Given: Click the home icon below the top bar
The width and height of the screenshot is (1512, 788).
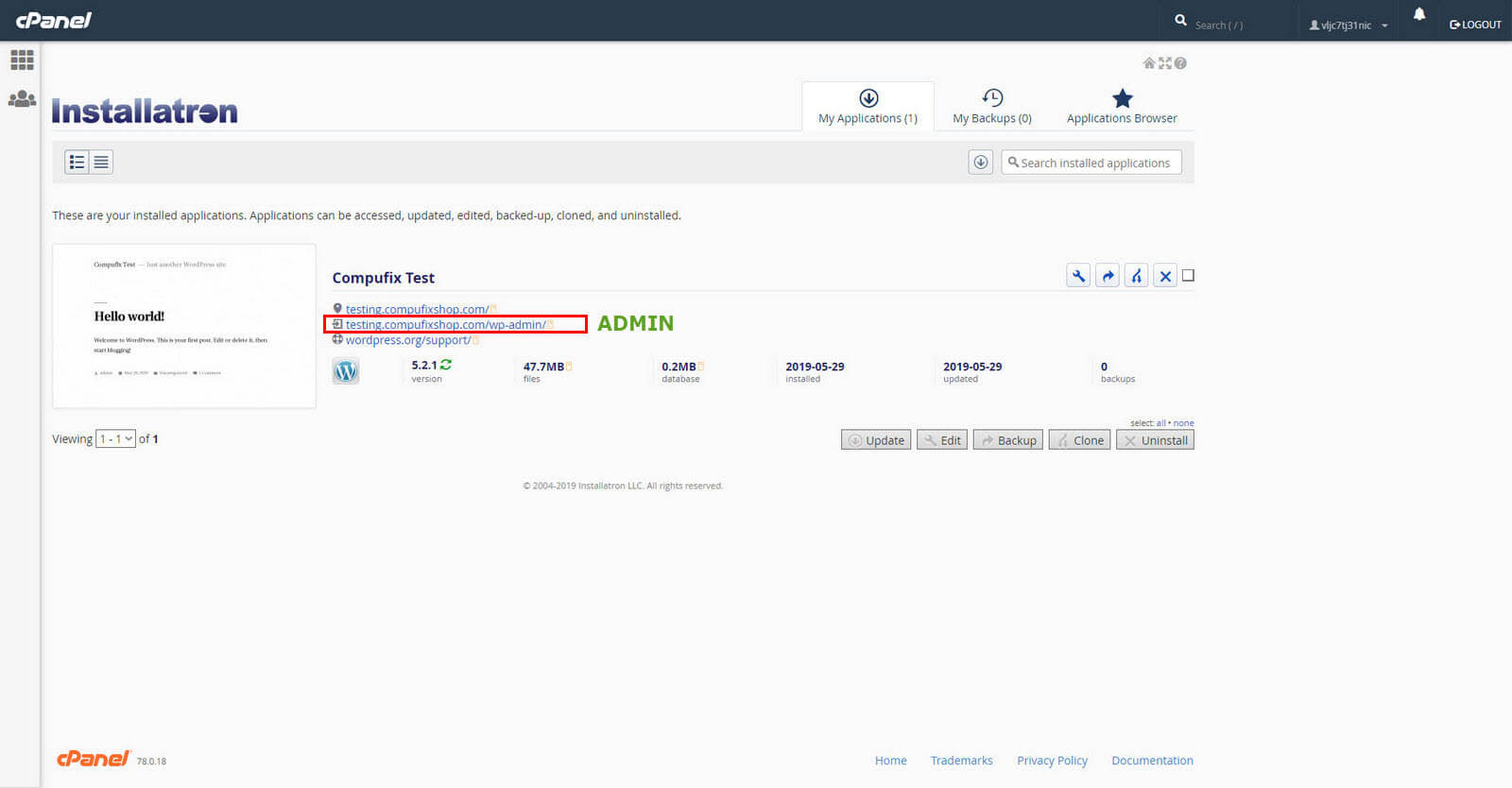Looking at the screenshot, I should [x=1149, y=63].
